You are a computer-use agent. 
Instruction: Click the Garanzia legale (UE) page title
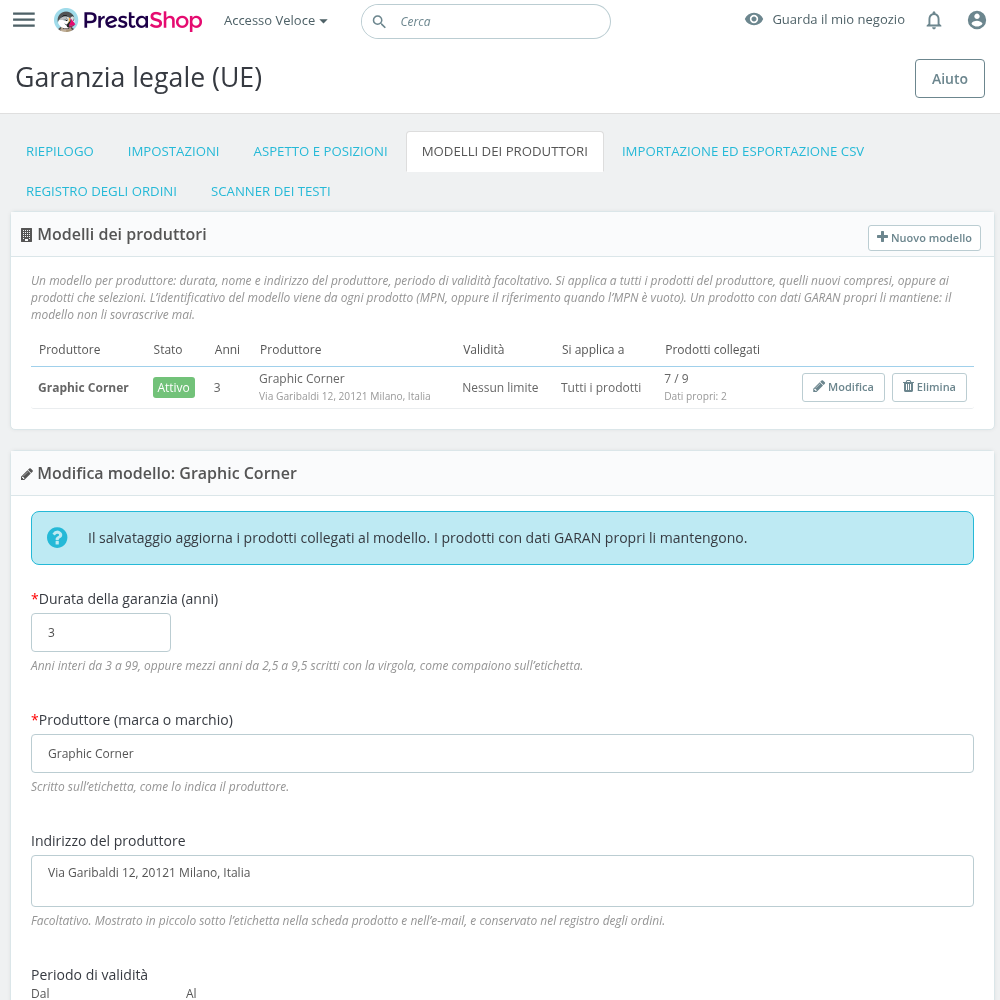click(138, 78)
